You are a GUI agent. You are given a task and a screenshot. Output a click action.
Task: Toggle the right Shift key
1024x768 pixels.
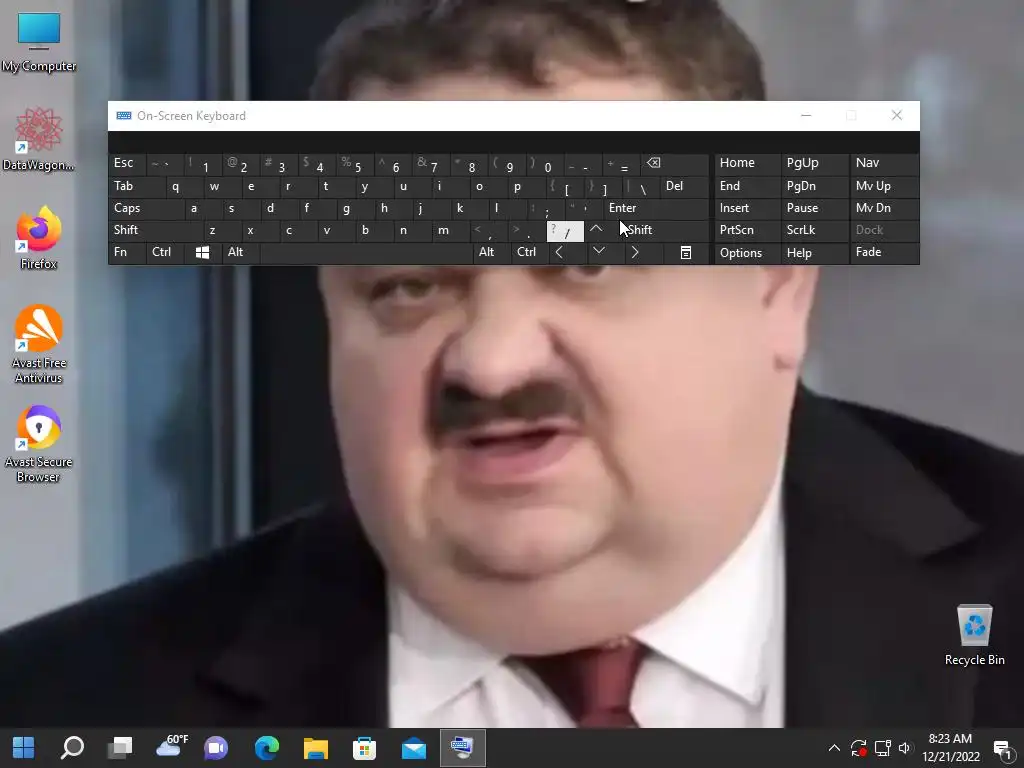[660, 230]
